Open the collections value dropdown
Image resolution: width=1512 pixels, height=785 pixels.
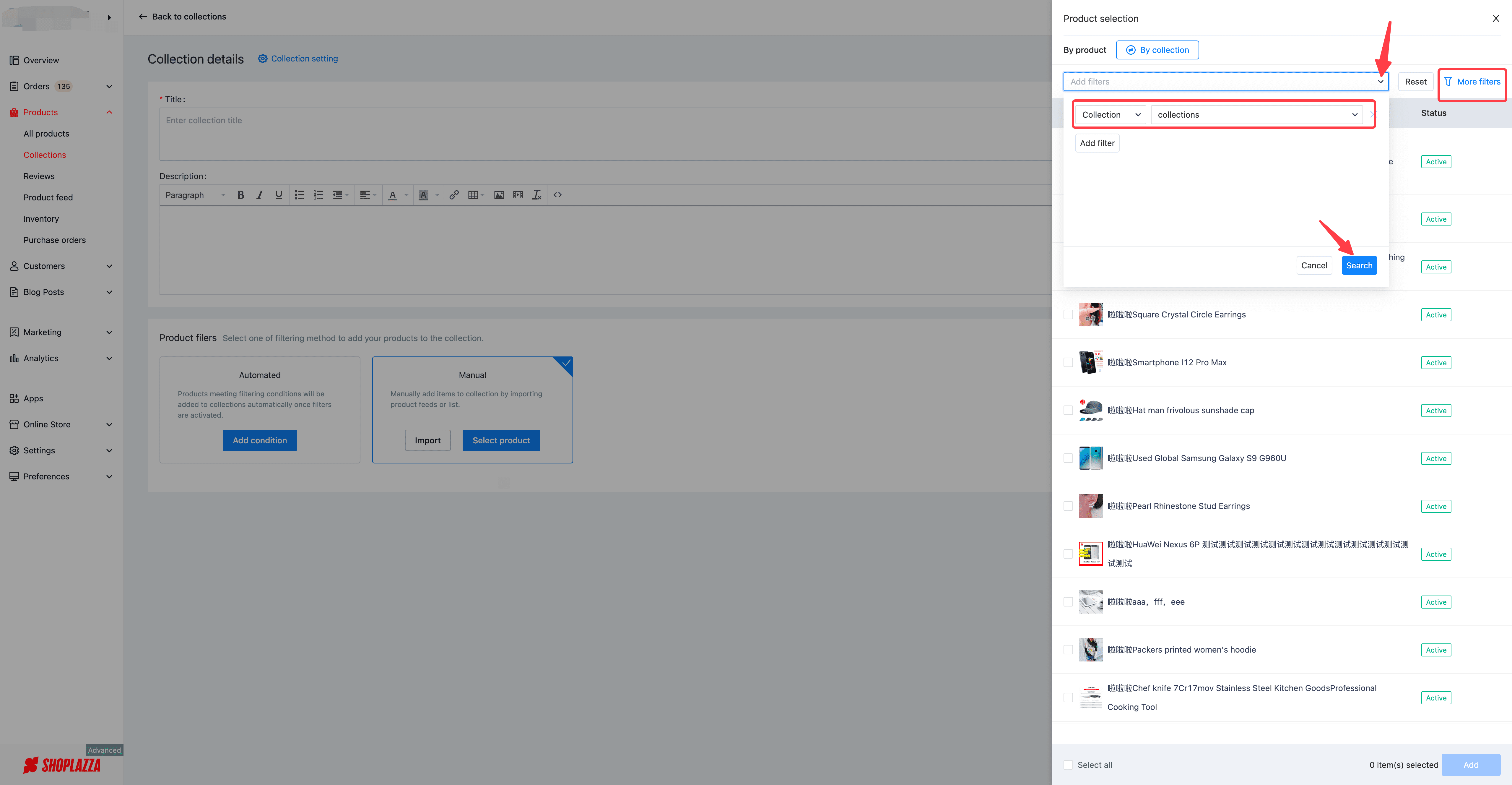[1257, 114]
